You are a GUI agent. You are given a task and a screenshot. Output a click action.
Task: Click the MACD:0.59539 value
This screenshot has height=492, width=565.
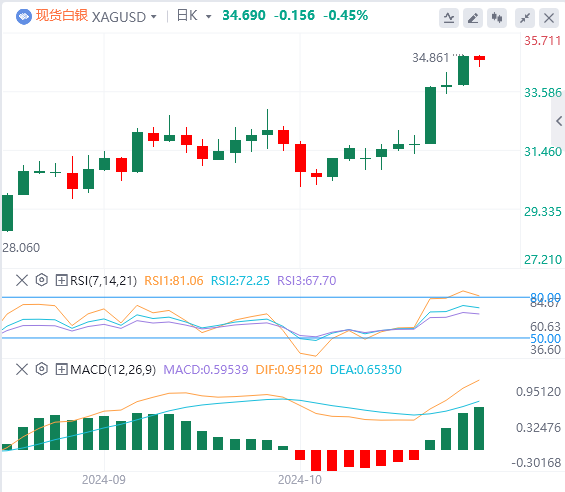206,369
